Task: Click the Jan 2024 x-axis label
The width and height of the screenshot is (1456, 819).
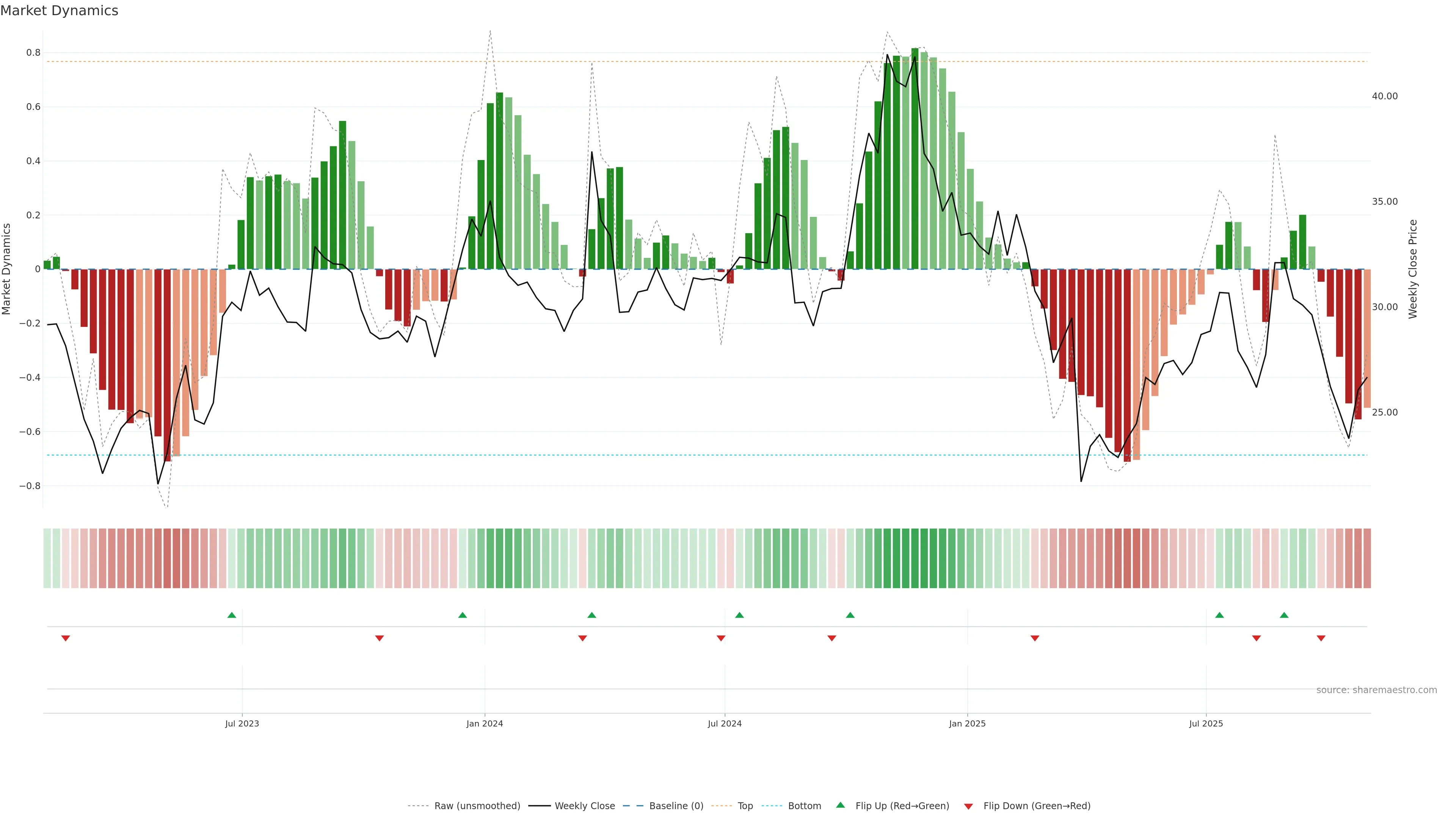Action: tap(485, 723)
